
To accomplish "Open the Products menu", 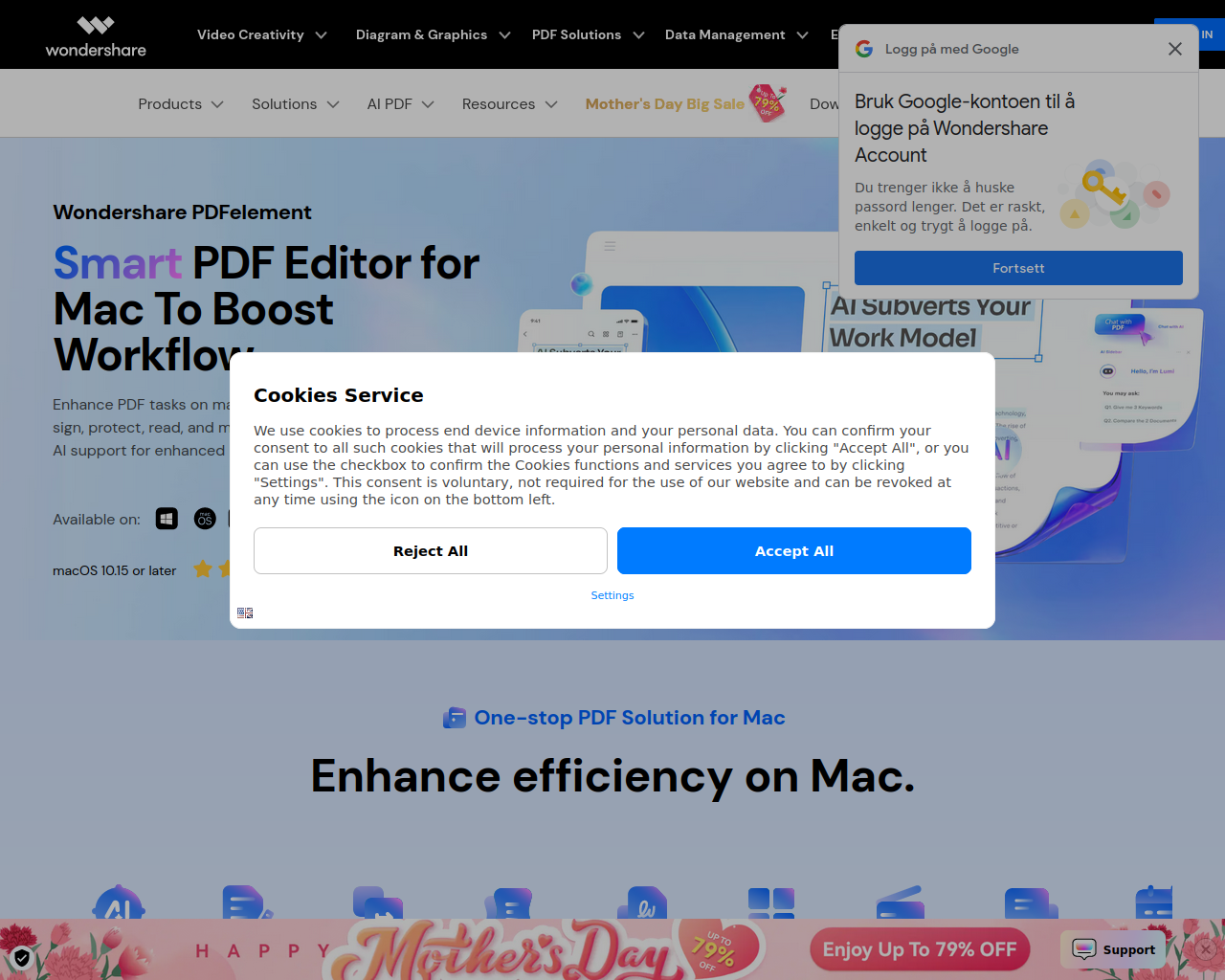I will pyautogui.click(x=169, y=103).
